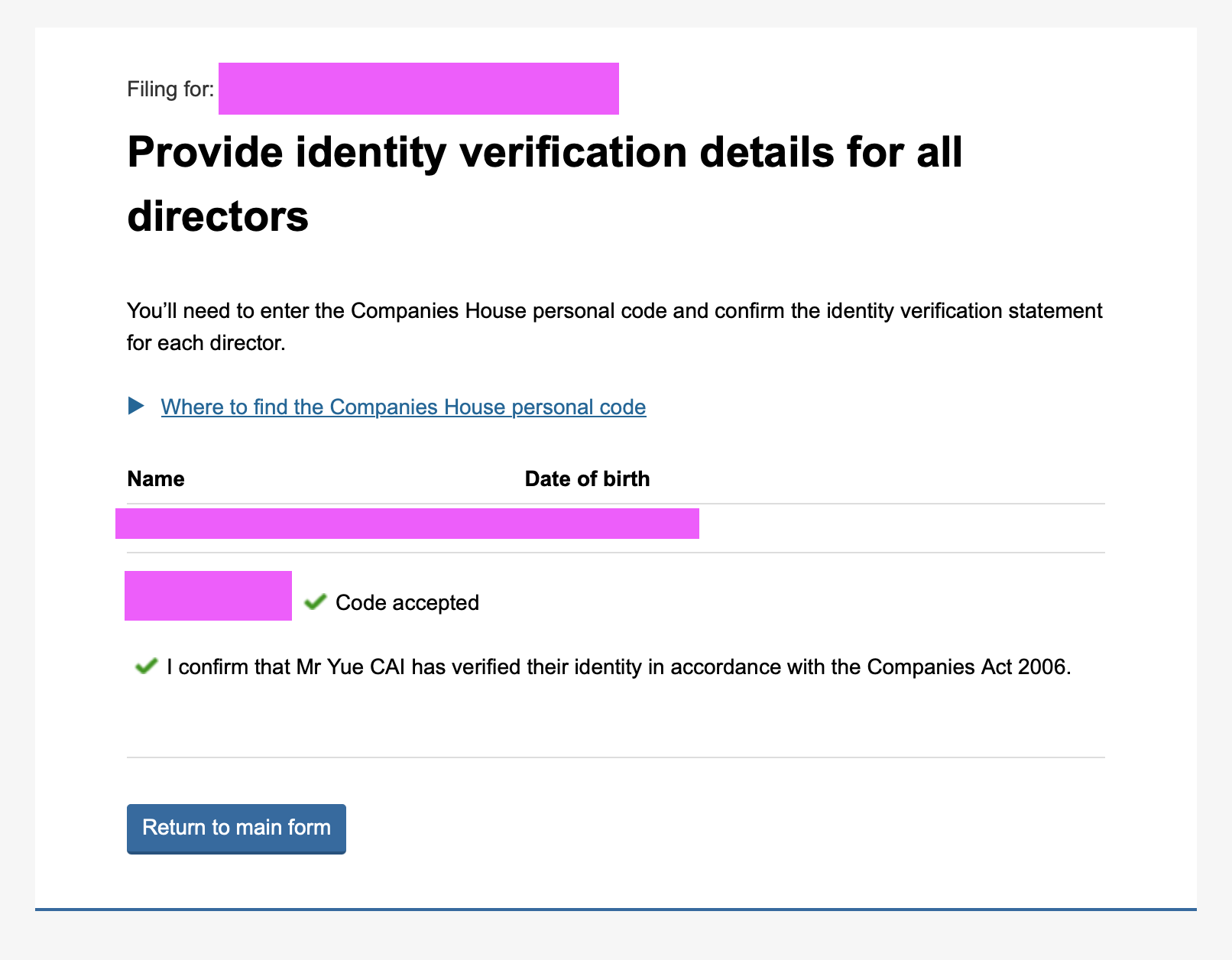Click the horizontal rule above Return button
The height and width of the screenshot is (960, 1232).
click(616, 757)
